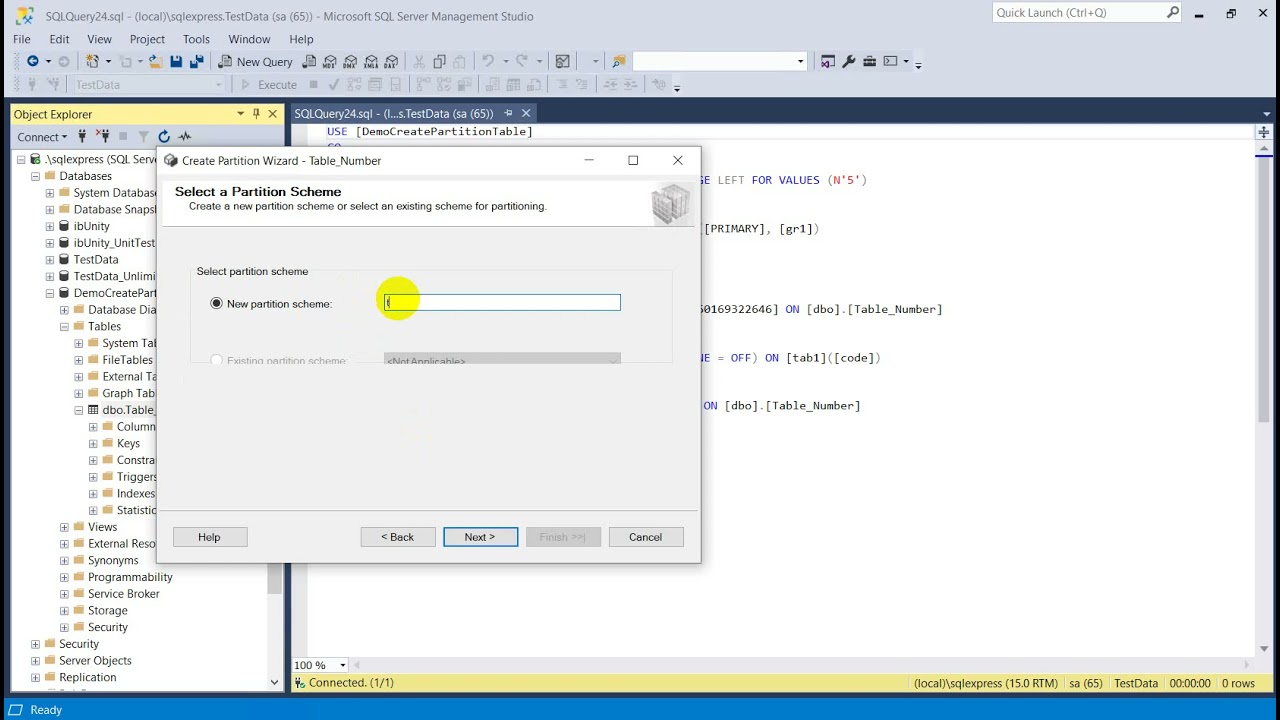1280x720 pixels.
Task: Select the New partition scheme radio button
Action: coord(217,303)
